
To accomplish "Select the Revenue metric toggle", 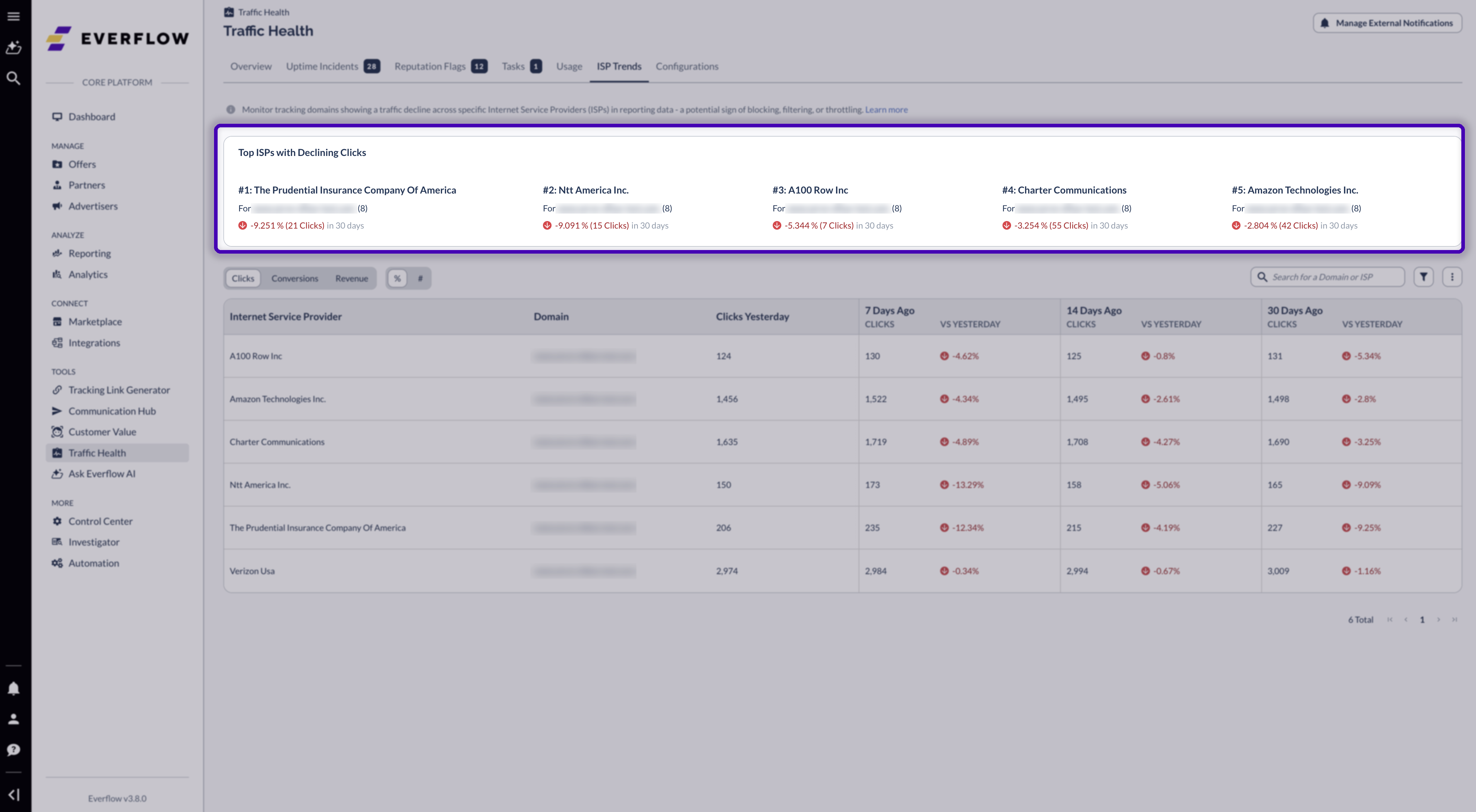I will (x=351, y=278).
